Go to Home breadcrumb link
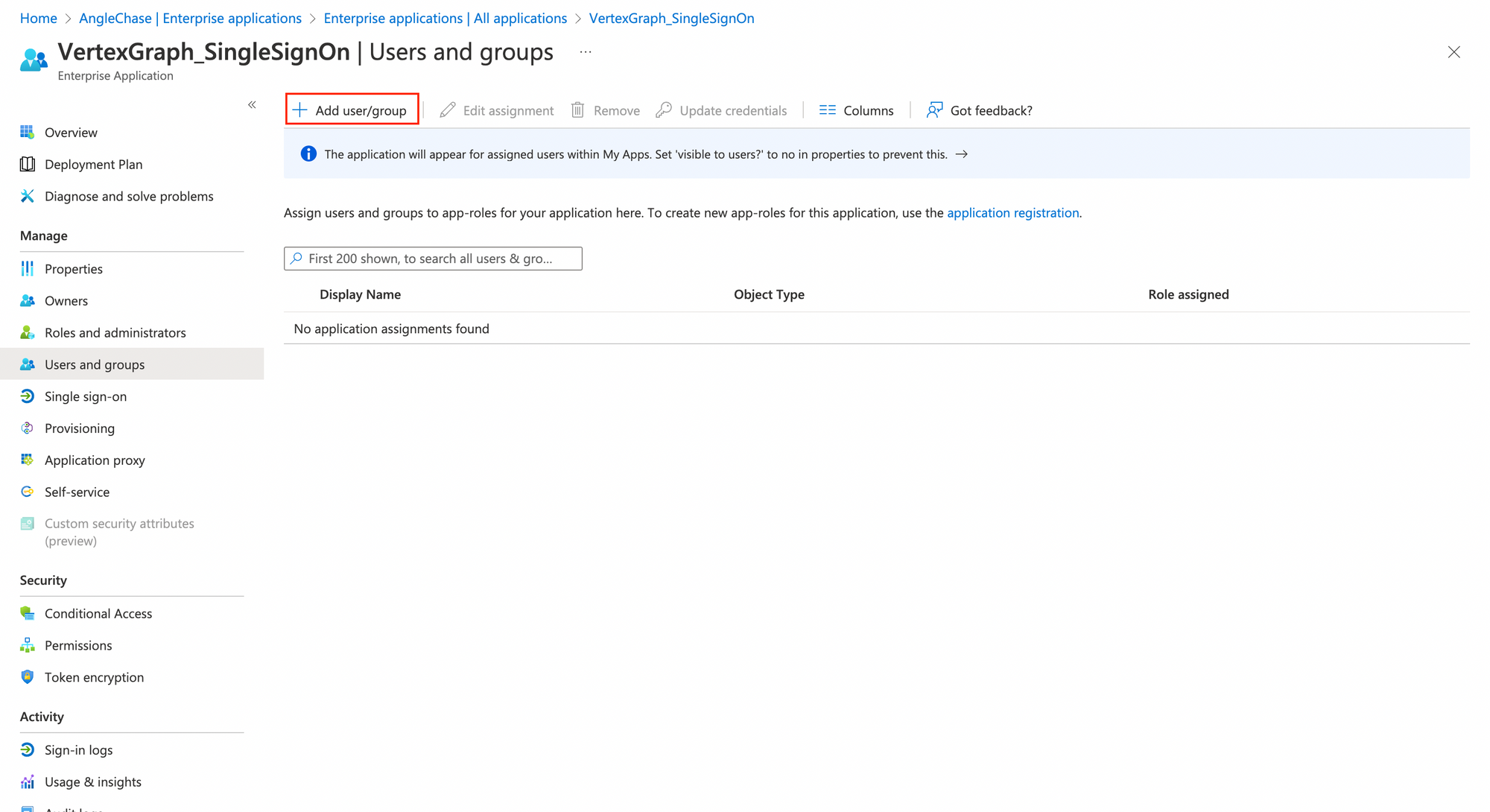The height and width of the screenshot is (812, 1490). [x=38, y=18]
